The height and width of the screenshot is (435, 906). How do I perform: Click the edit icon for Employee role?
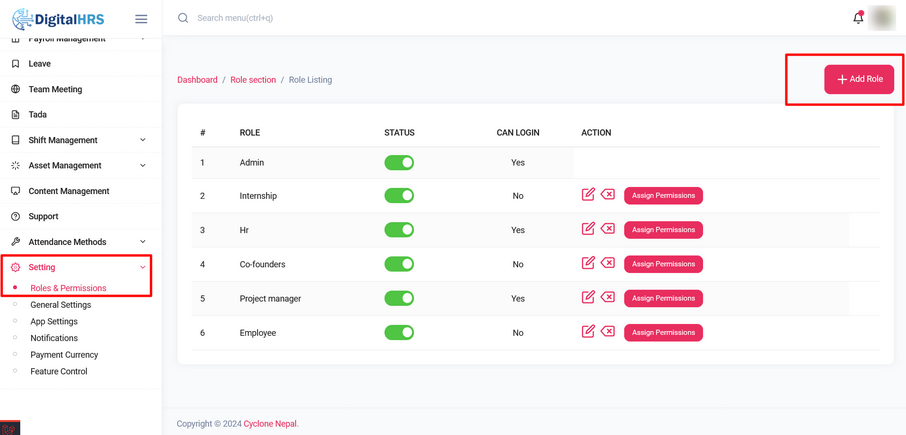(588, 331)
